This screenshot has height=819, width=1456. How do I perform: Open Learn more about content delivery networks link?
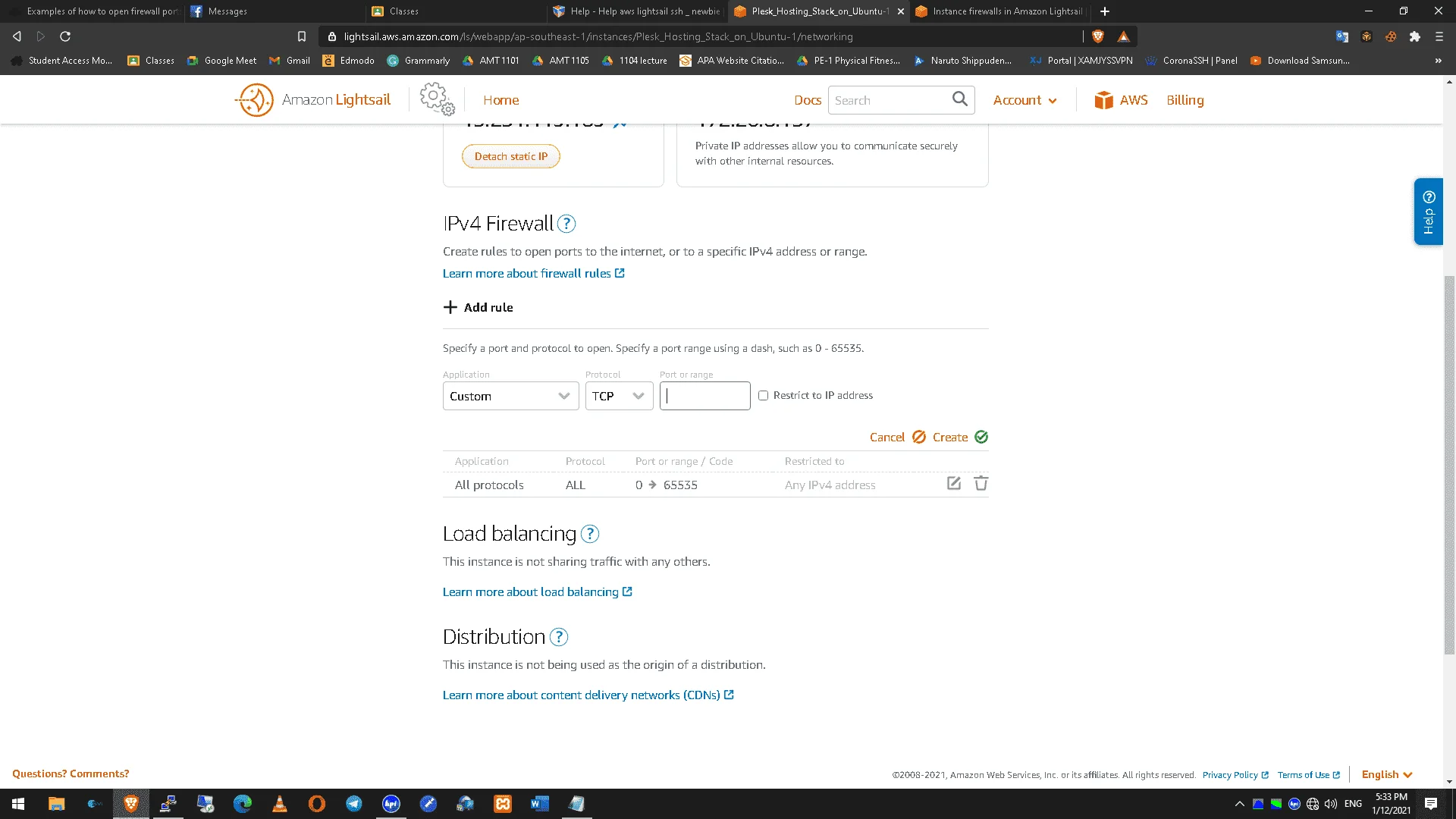pos(588,695)
